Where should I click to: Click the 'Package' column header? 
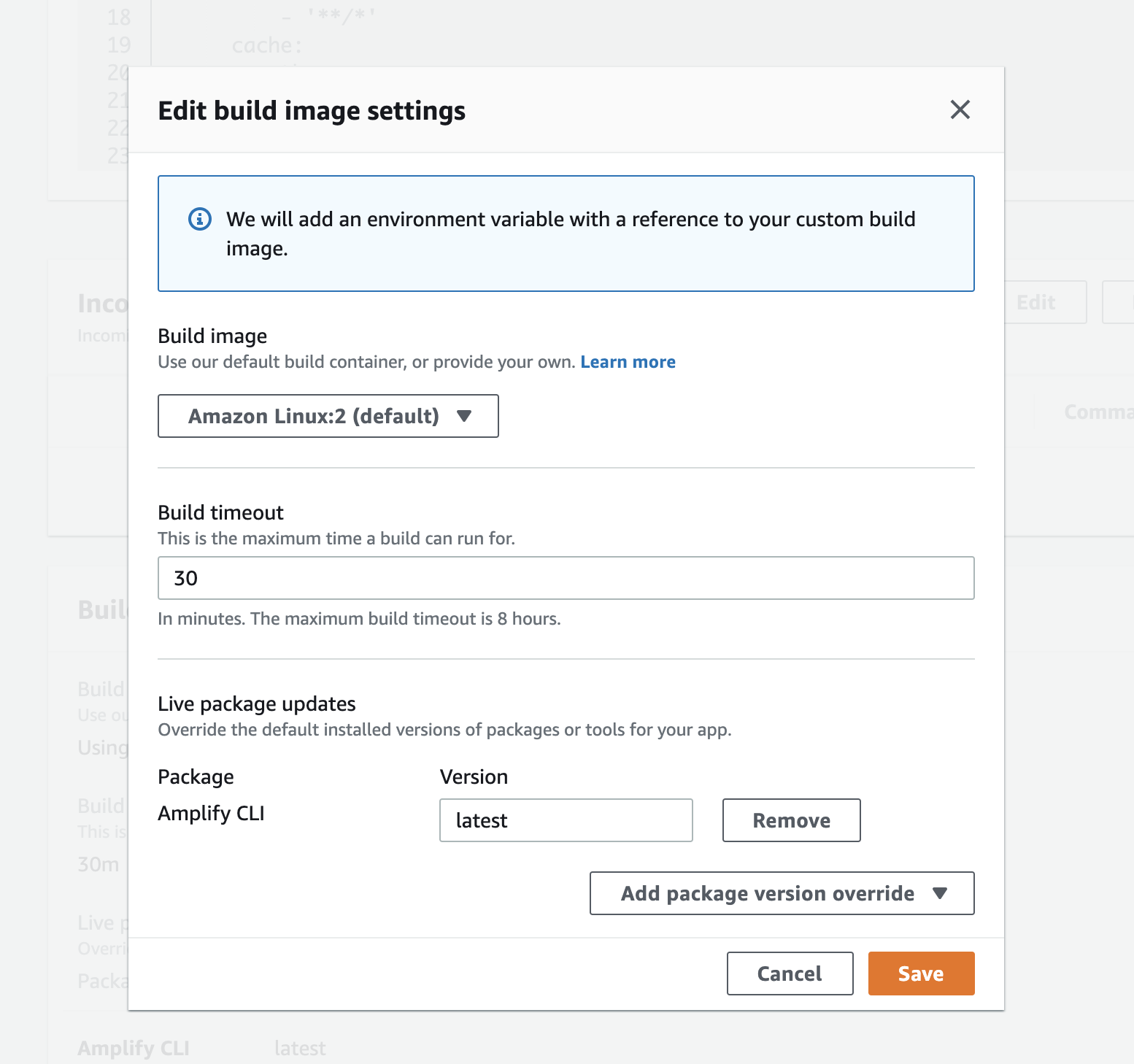196,777
